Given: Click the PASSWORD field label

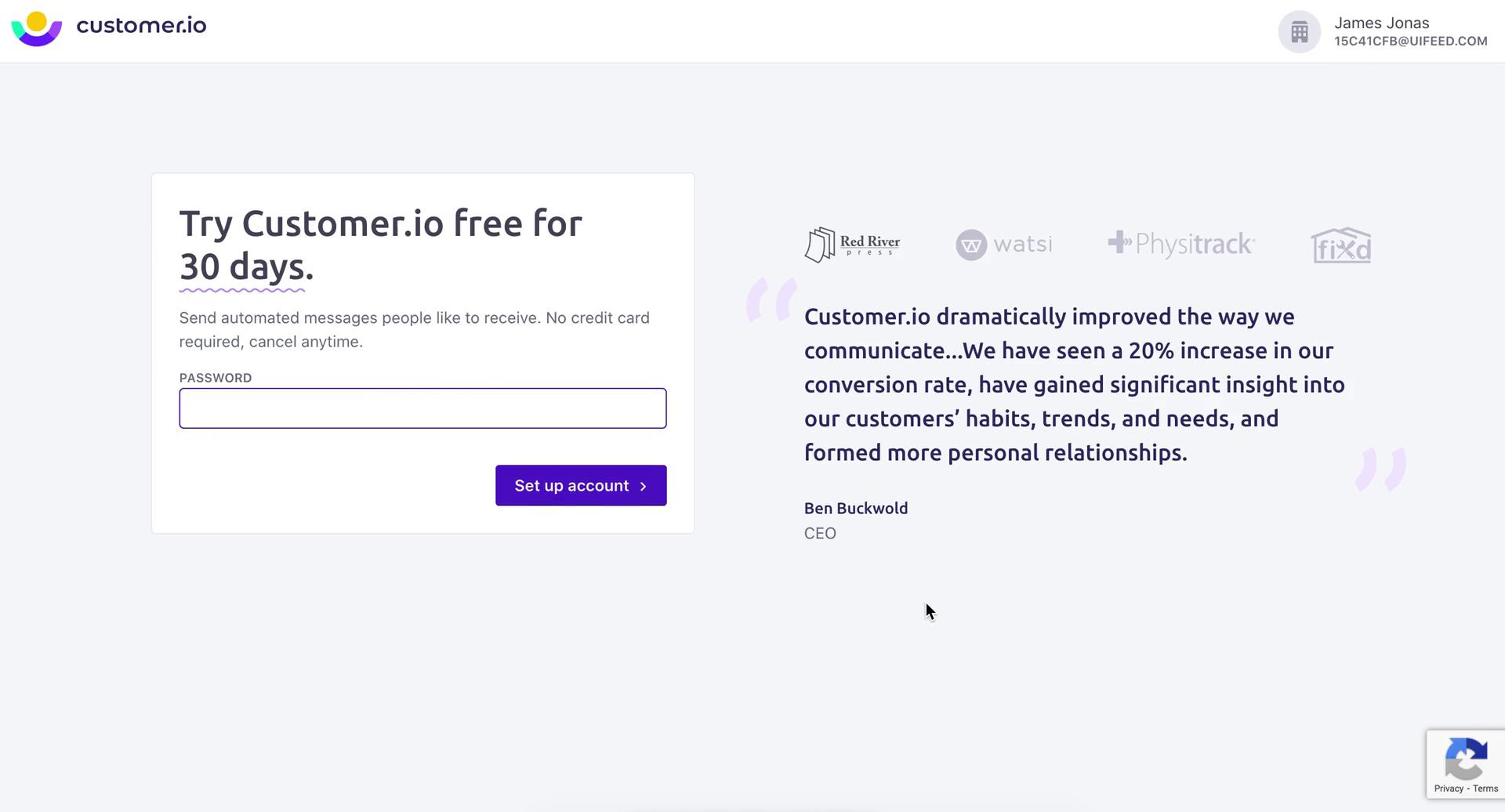Looking at the screenshot, I should (x=215, y=377).
